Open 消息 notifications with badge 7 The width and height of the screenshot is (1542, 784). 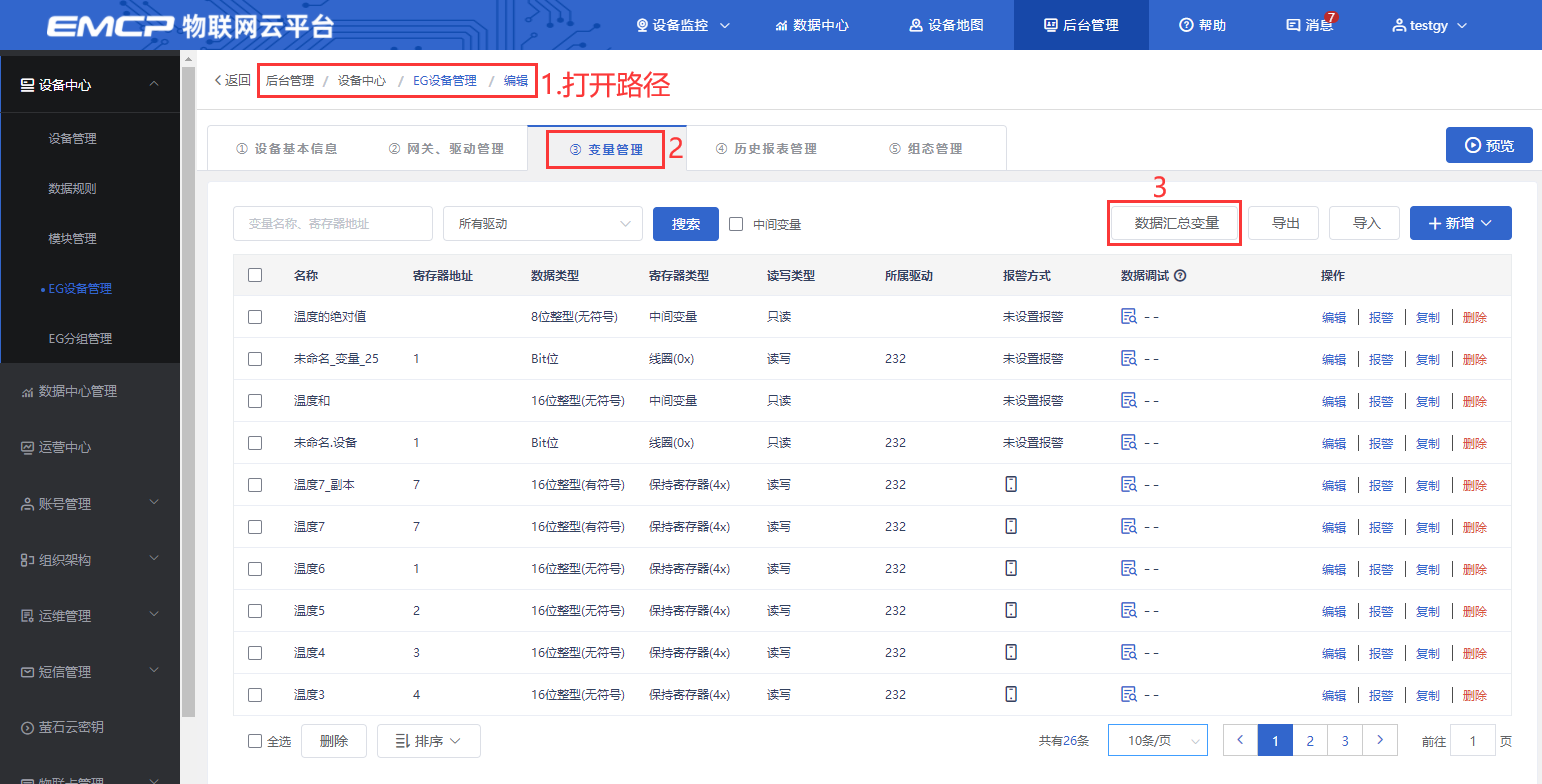click(x=1310, y=25)
